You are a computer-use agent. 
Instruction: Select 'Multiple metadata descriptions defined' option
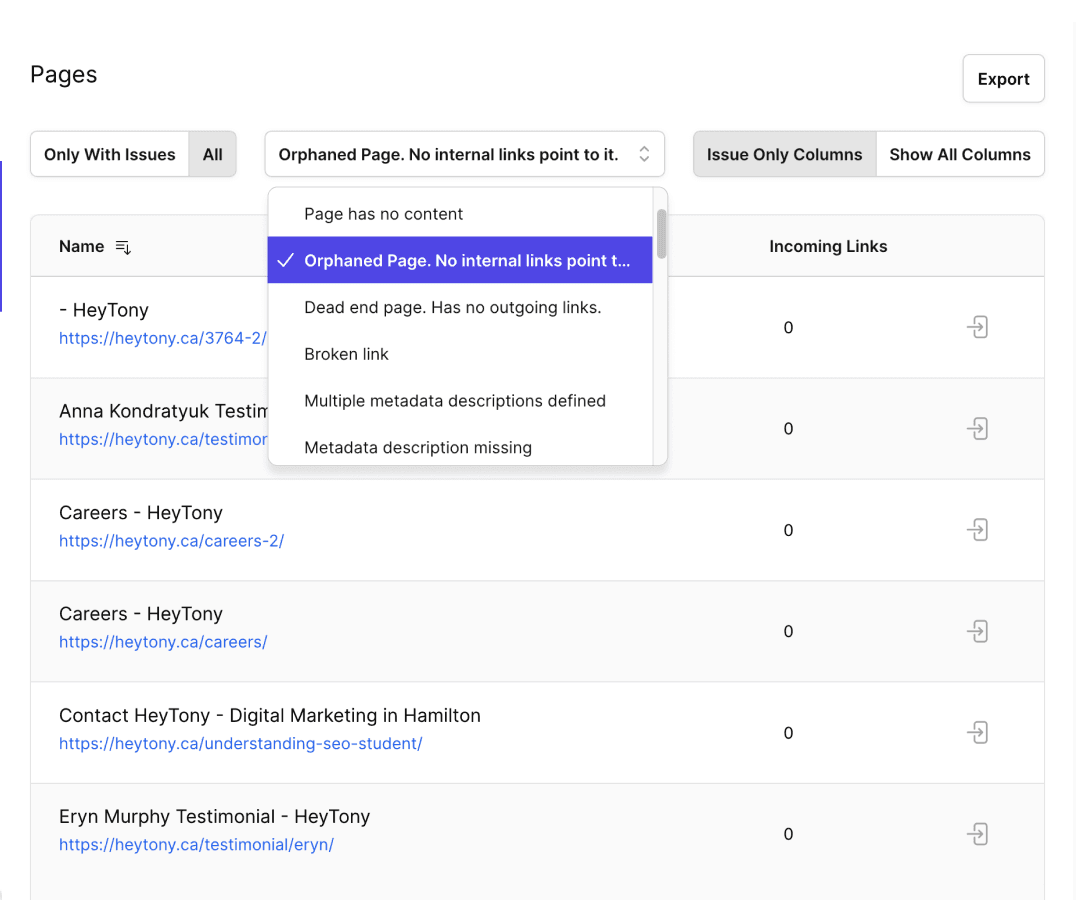(455, 401)
